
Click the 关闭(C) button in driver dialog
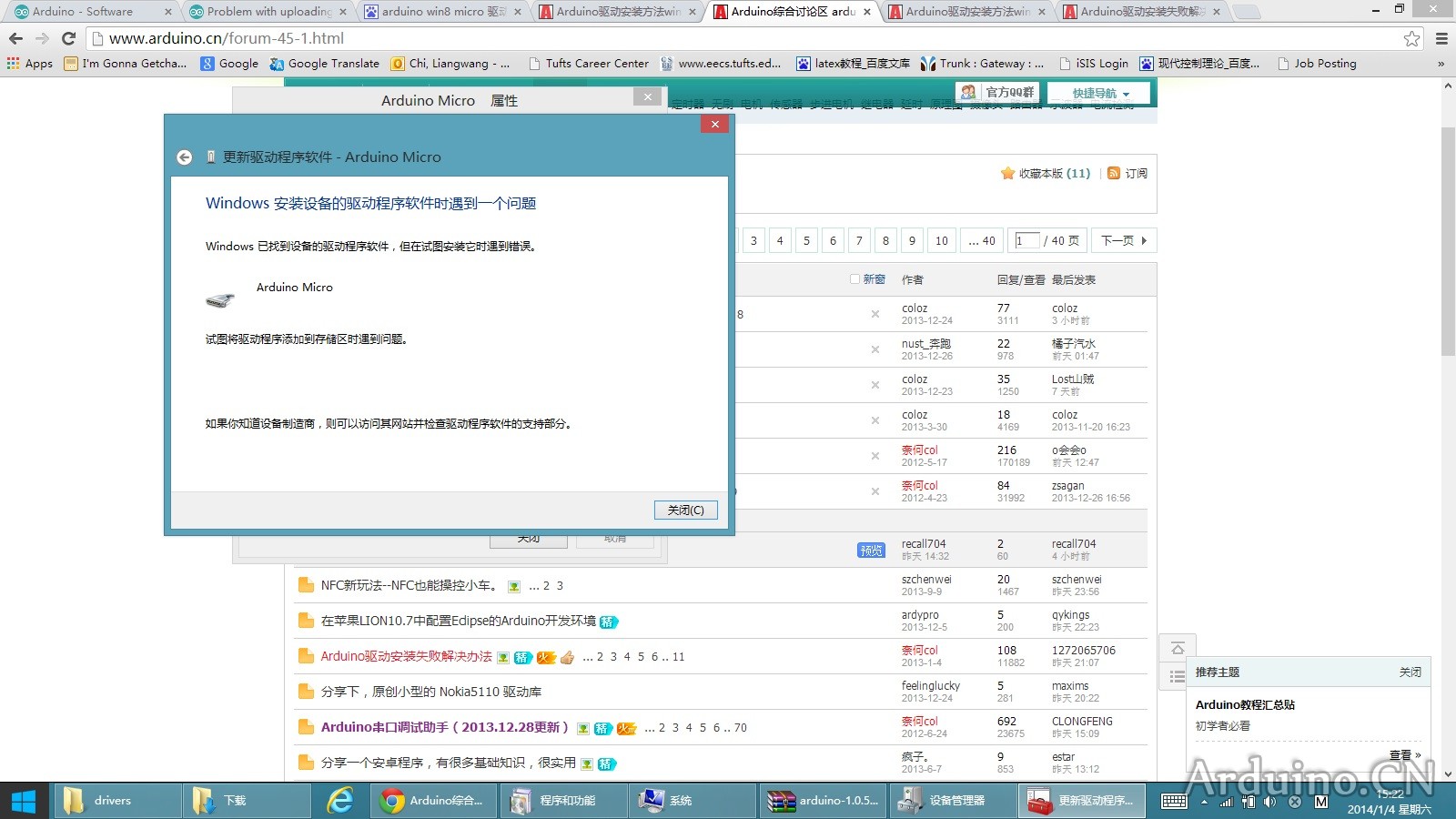pos(685,510)
